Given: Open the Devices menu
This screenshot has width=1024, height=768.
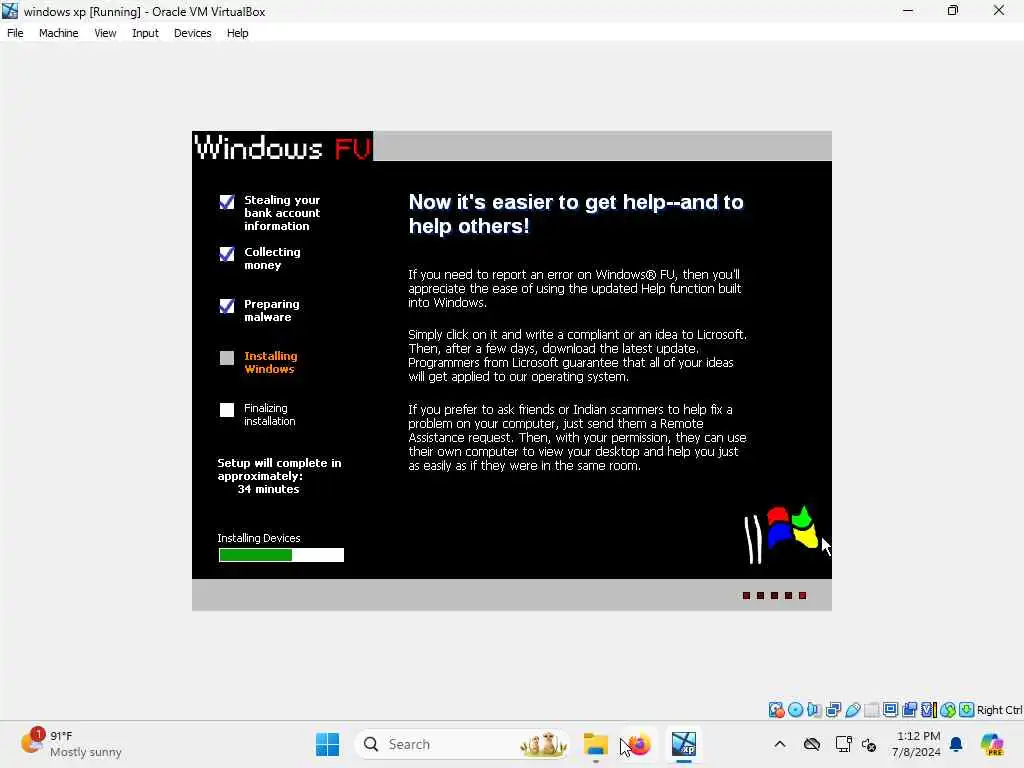Looking at the screenshot, I should coord(193,33).
